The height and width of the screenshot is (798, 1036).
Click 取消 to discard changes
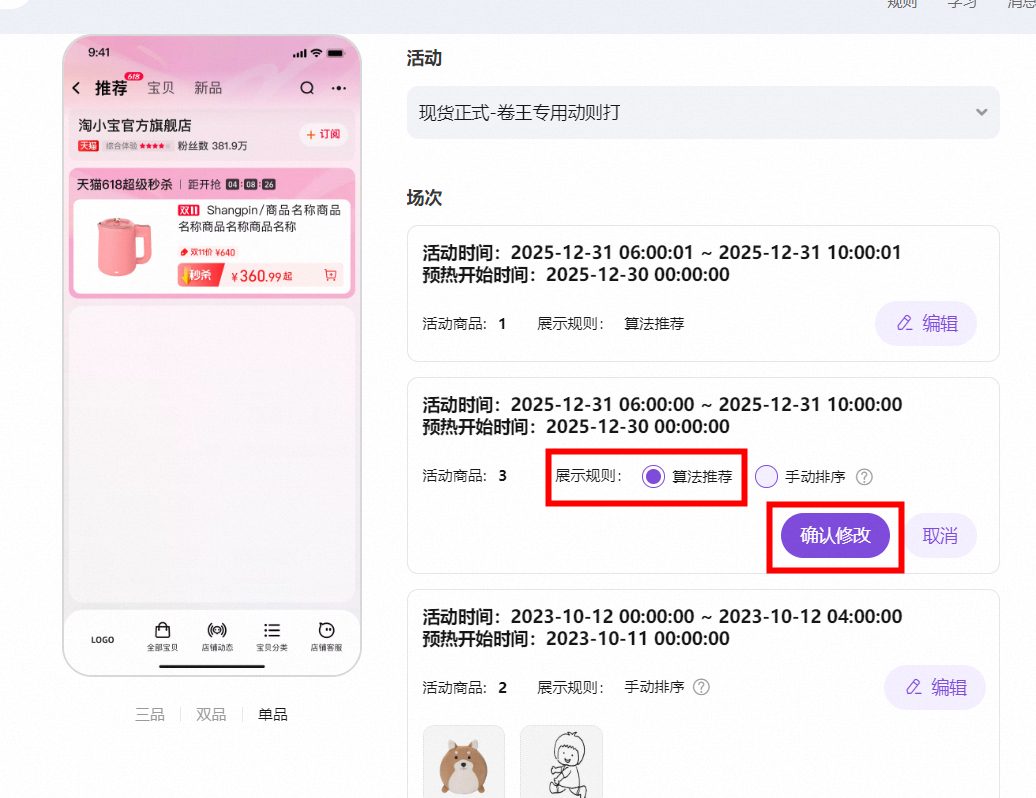(x=940, y=536)
